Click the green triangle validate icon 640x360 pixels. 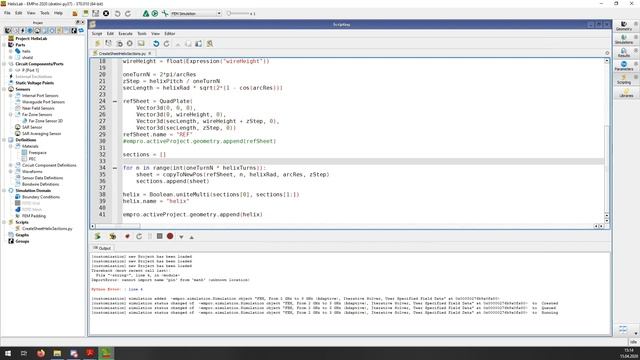click(x=146, y=13)
